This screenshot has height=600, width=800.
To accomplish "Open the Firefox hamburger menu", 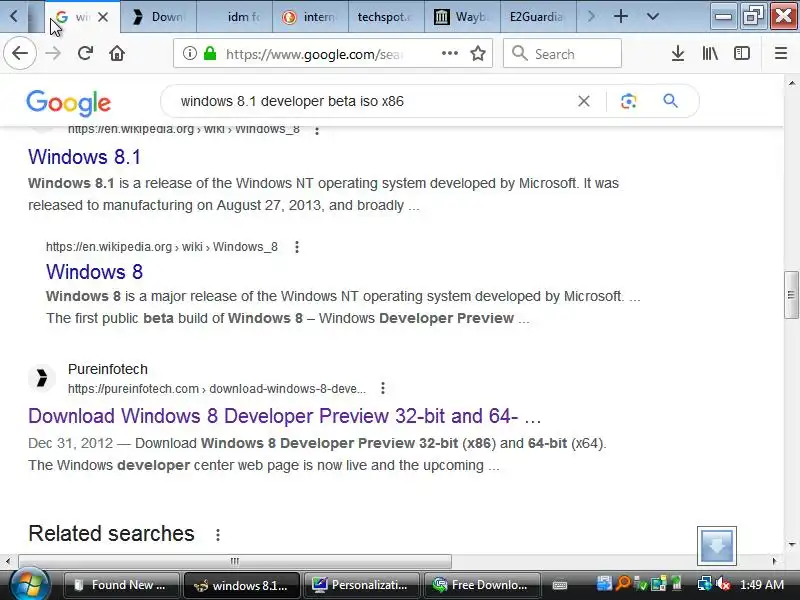I will click(x=781, y=53).
